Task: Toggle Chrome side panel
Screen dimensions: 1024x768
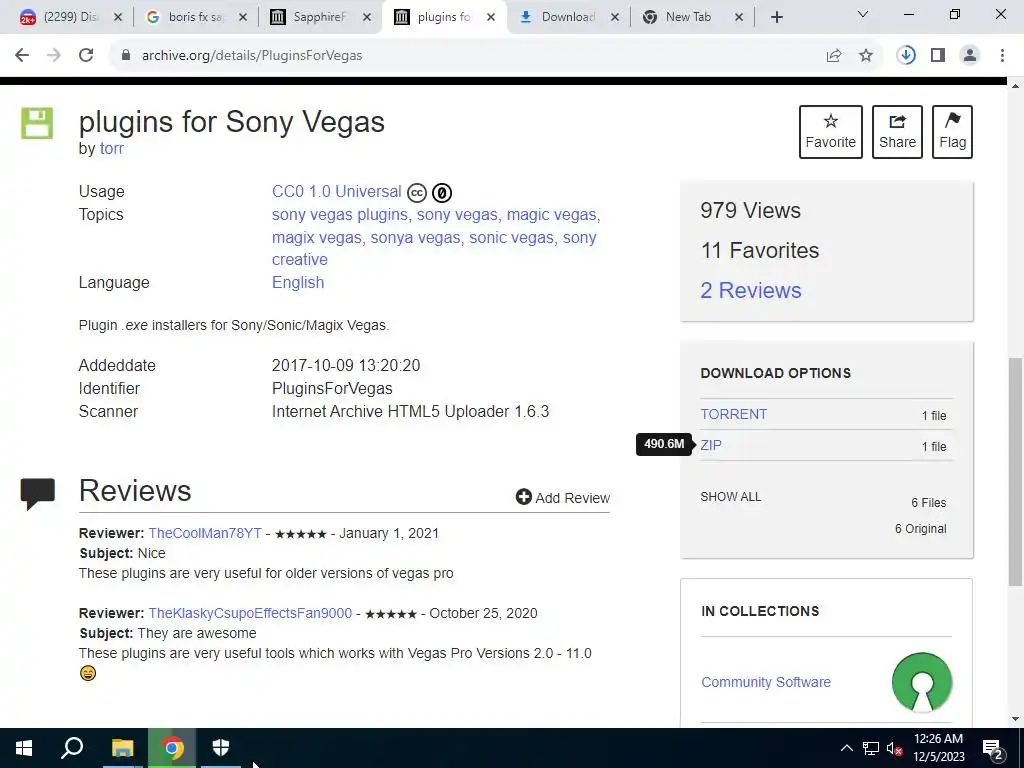Action: coord(938,56)
